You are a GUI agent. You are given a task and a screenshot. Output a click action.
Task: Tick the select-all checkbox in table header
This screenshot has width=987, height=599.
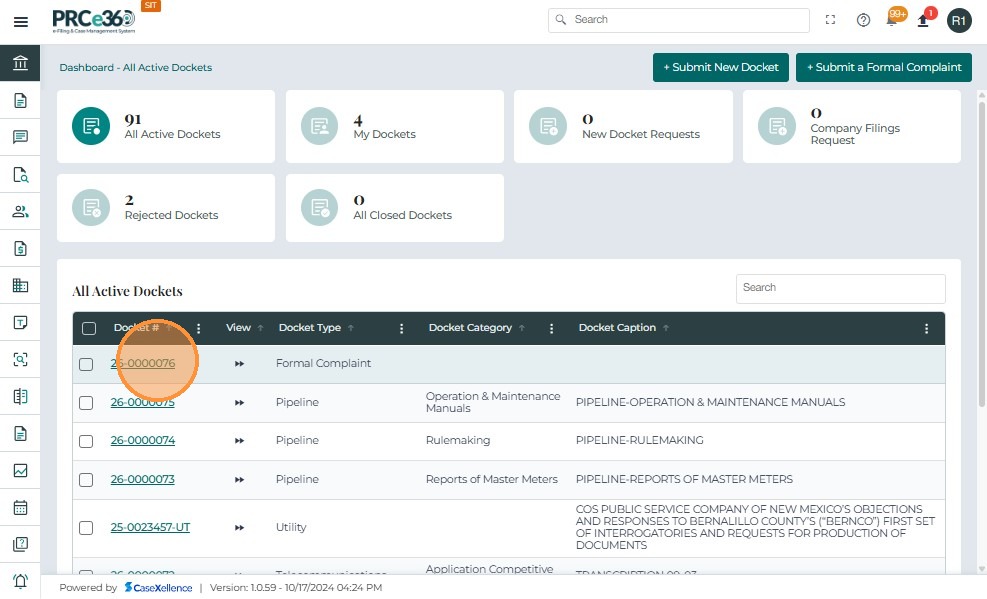(89, 328)
